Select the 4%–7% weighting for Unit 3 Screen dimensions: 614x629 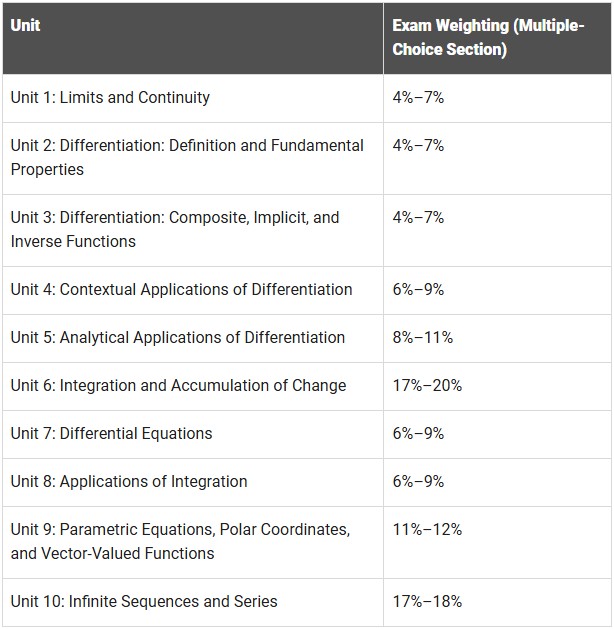pos(418,217)
